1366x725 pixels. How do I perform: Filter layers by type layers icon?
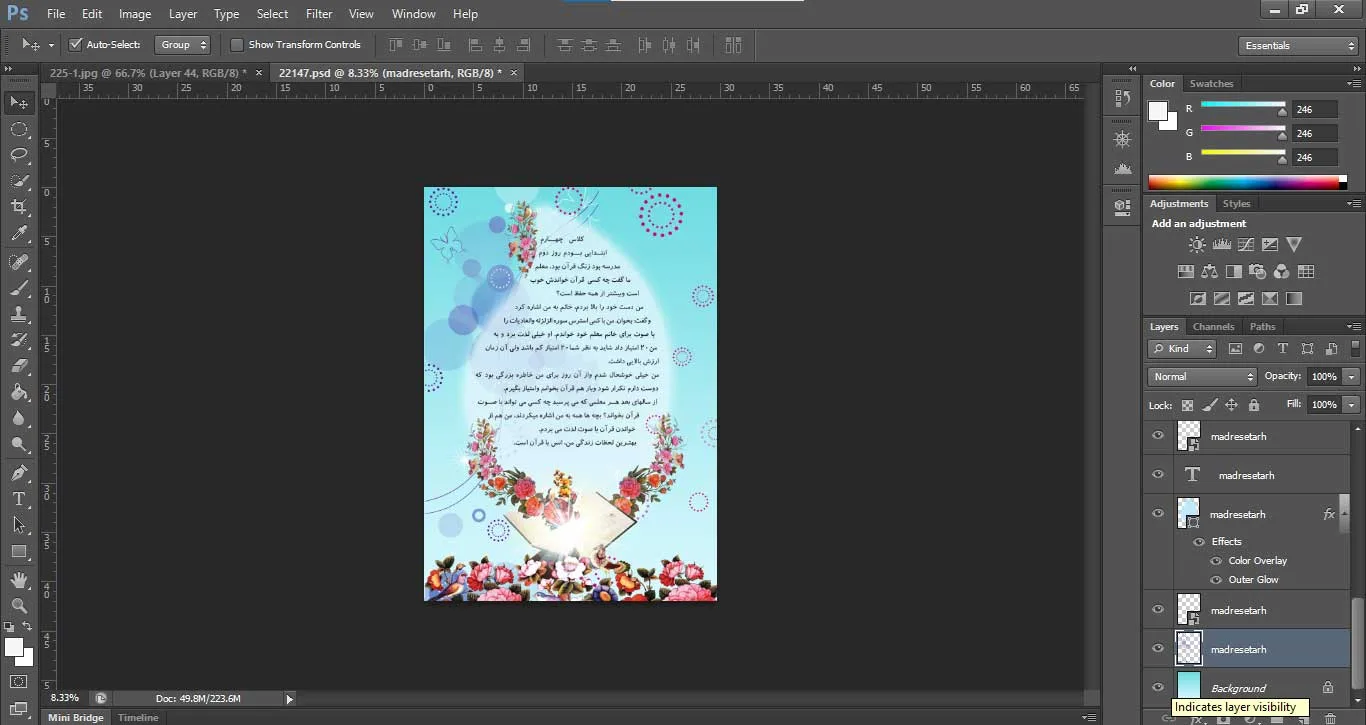(1283, 349)
